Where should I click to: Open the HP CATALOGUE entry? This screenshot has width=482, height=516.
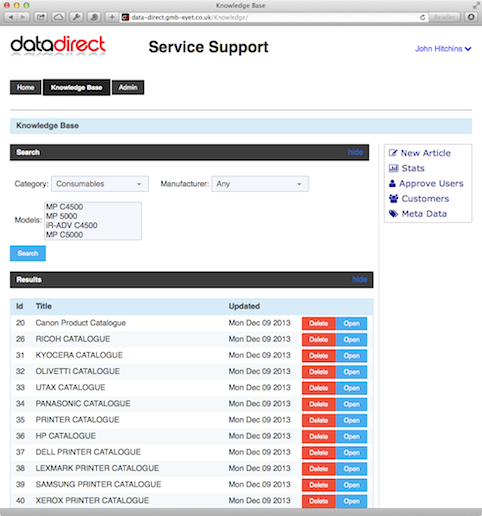[x=351, y=436]
